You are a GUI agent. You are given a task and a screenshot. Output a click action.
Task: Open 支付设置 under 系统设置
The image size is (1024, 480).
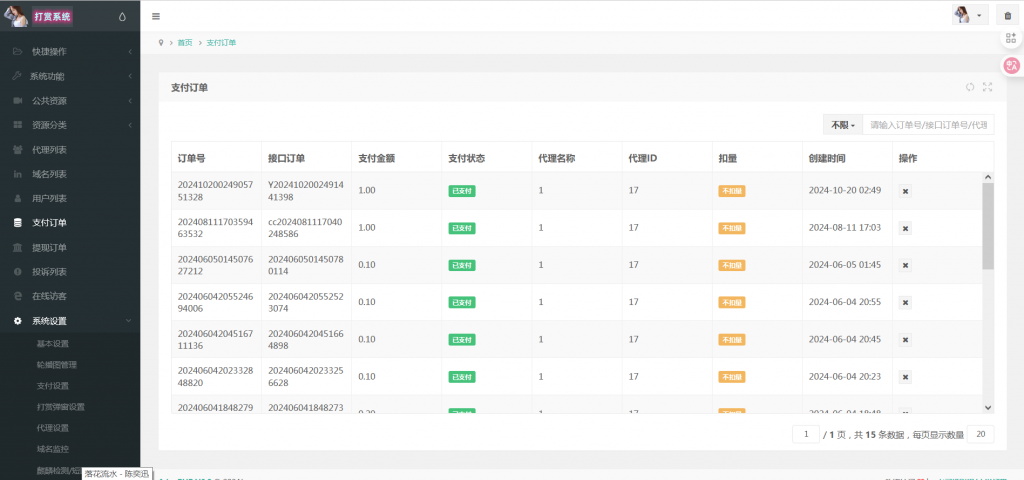[x=53, y=385]
